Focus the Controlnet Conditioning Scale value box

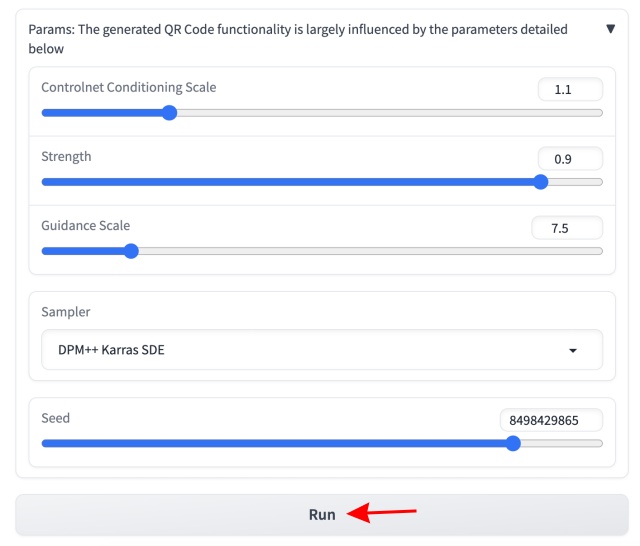click(570, 90)
